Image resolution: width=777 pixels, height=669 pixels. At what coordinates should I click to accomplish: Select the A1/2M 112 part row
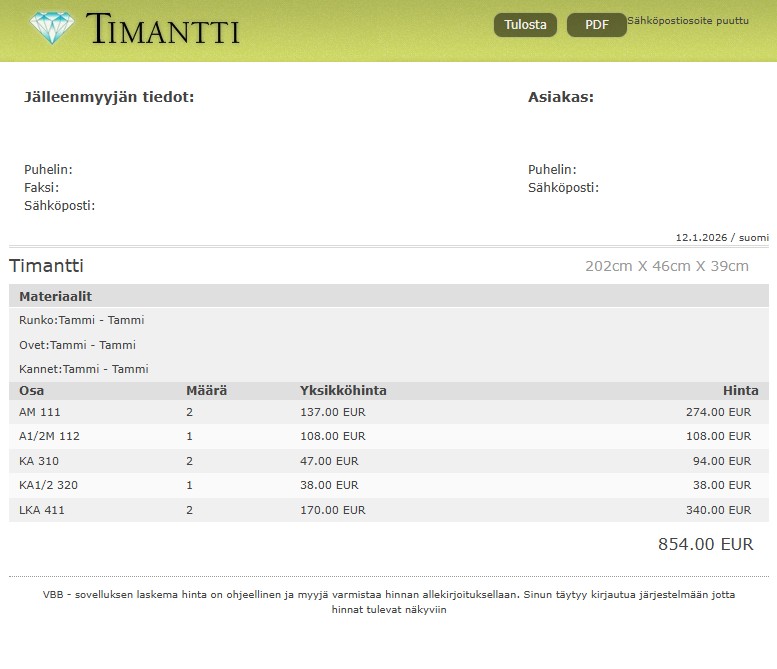tap(49, 437)
